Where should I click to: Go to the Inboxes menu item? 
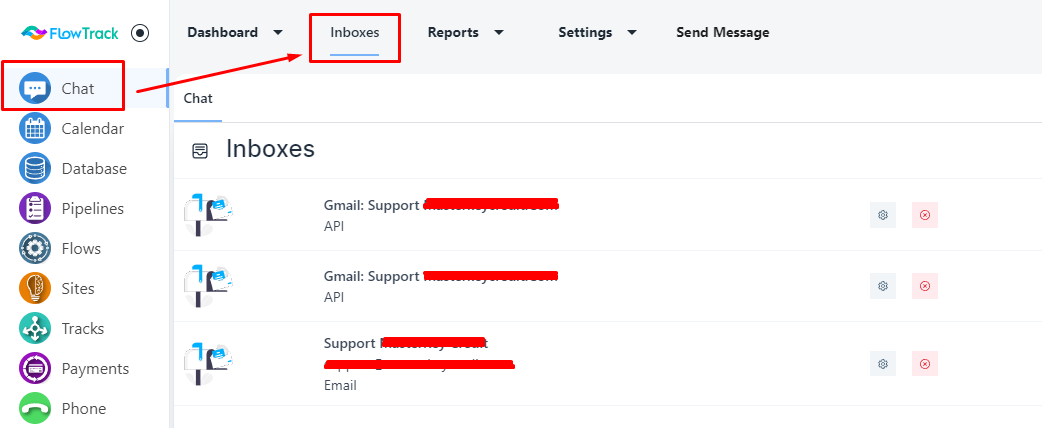coord(355,32)
